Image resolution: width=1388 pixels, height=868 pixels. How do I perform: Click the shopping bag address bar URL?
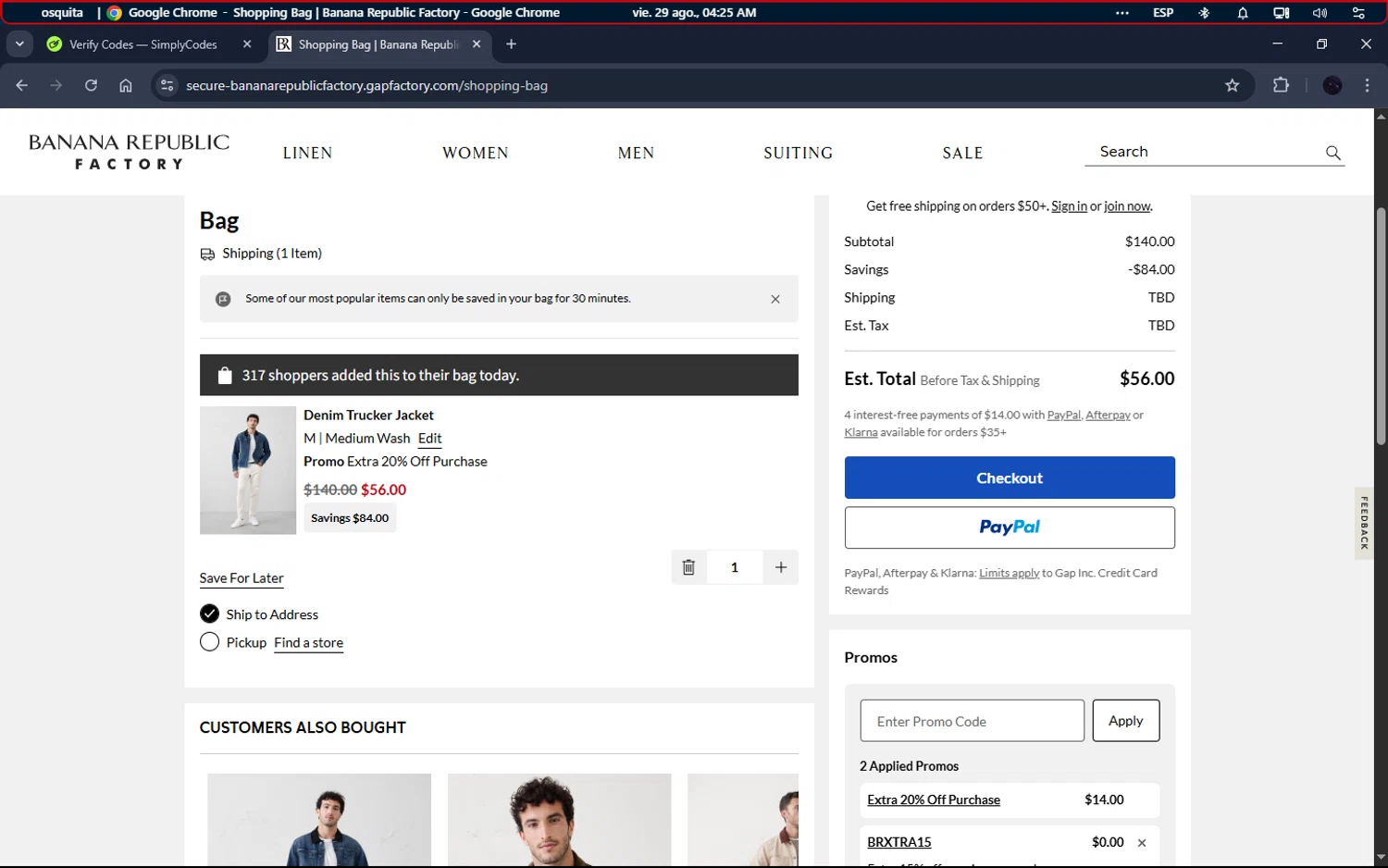pyautogui.click(x=366, y=85)
